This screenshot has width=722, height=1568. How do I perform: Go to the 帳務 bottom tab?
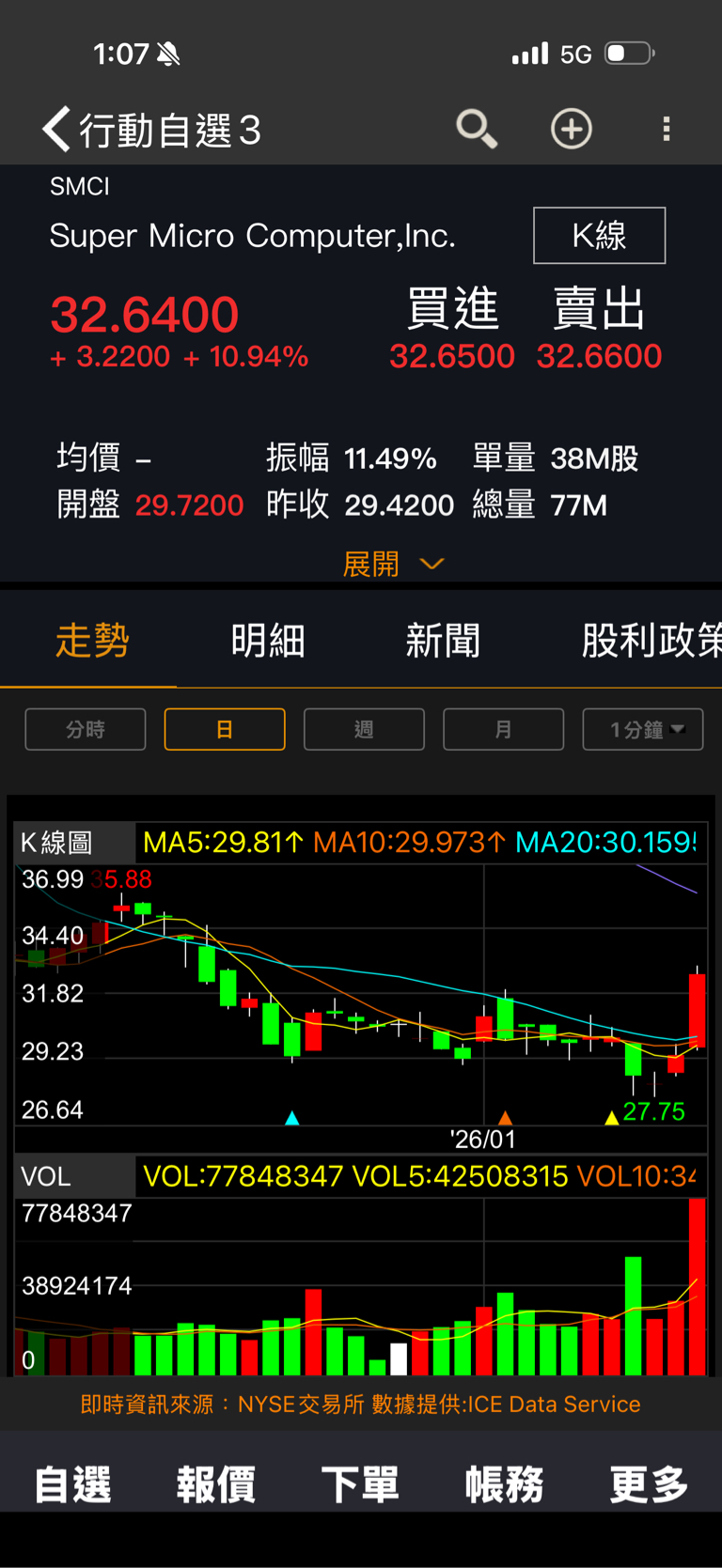(505, 1485)
